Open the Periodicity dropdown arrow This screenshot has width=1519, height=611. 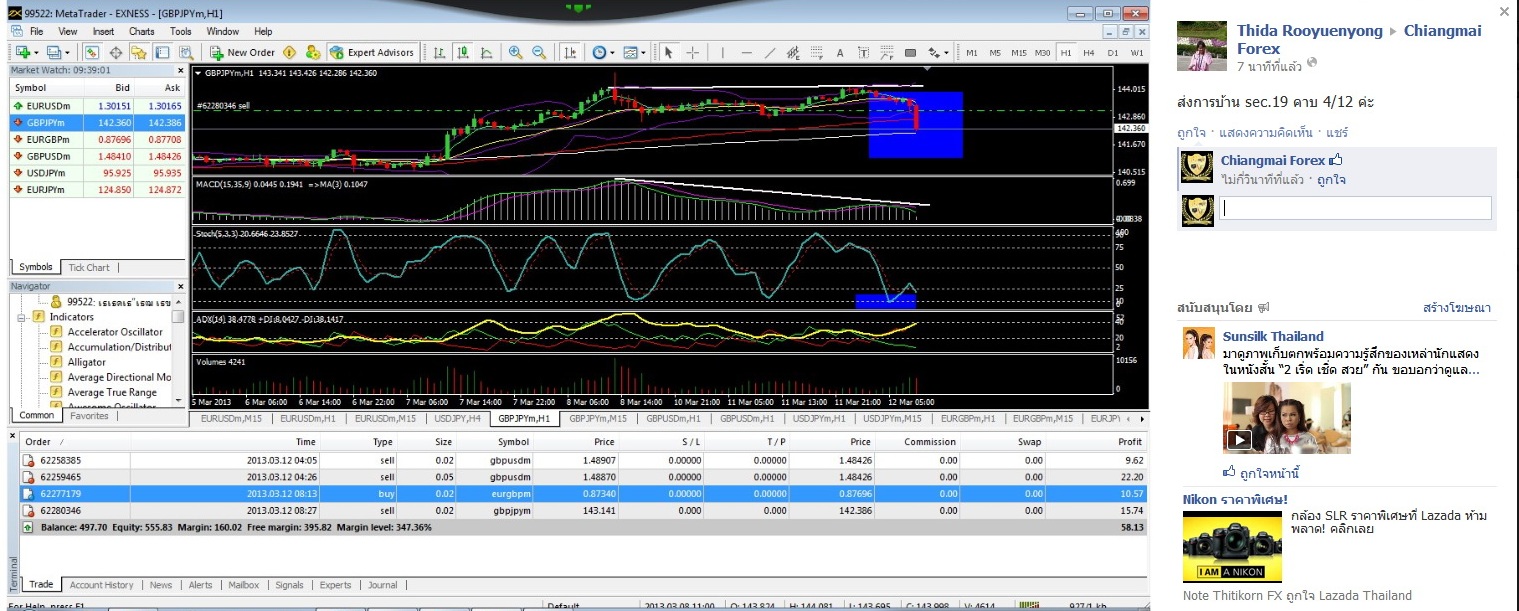[x=612, y=52]
